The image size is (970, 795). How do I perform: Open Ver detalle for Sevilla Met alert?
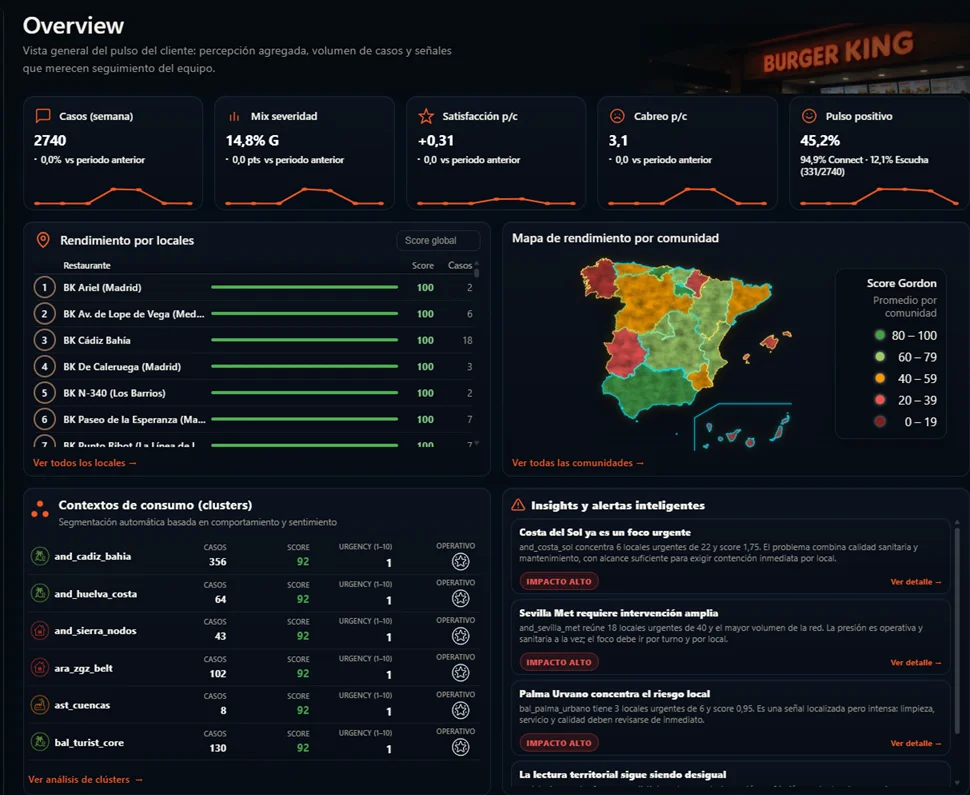tap(916, 663)
